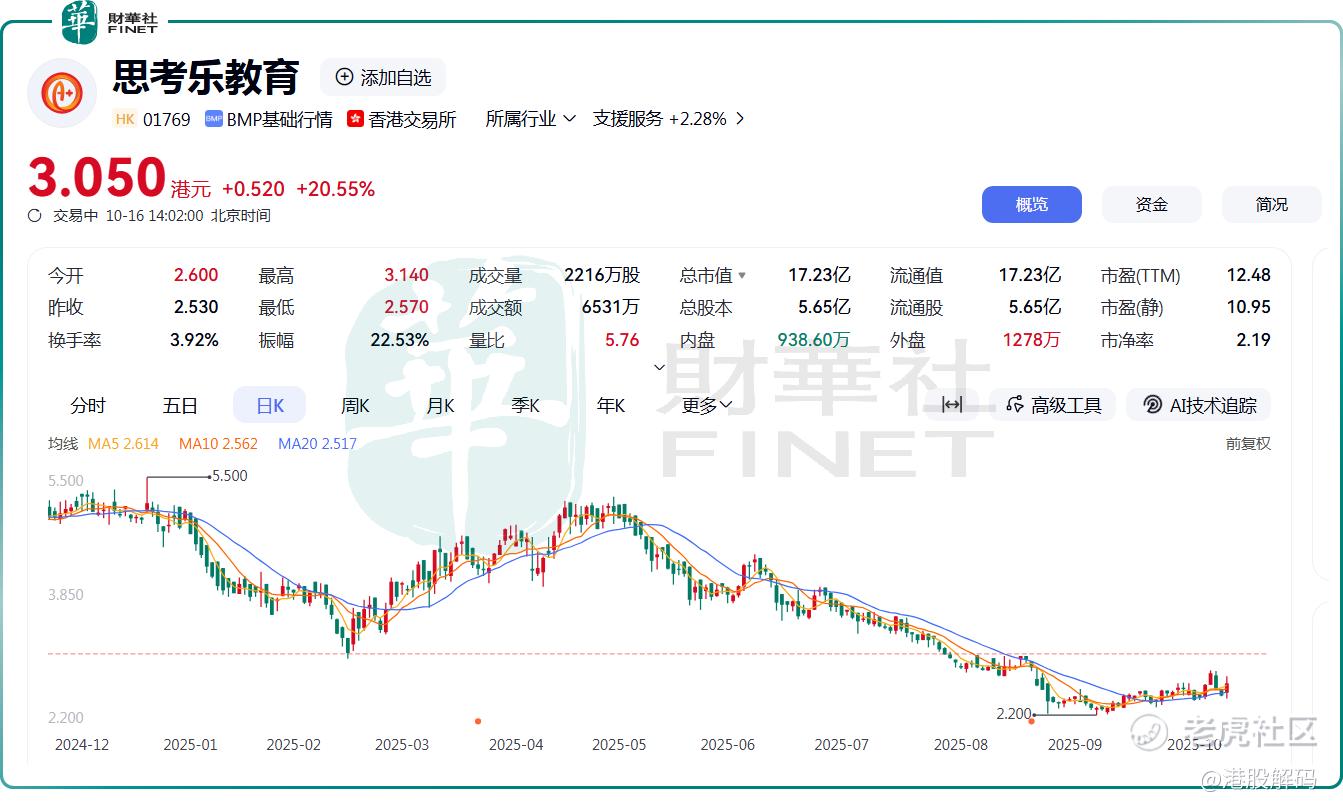Click the 昨收 value 2.530

click(195, 308)
